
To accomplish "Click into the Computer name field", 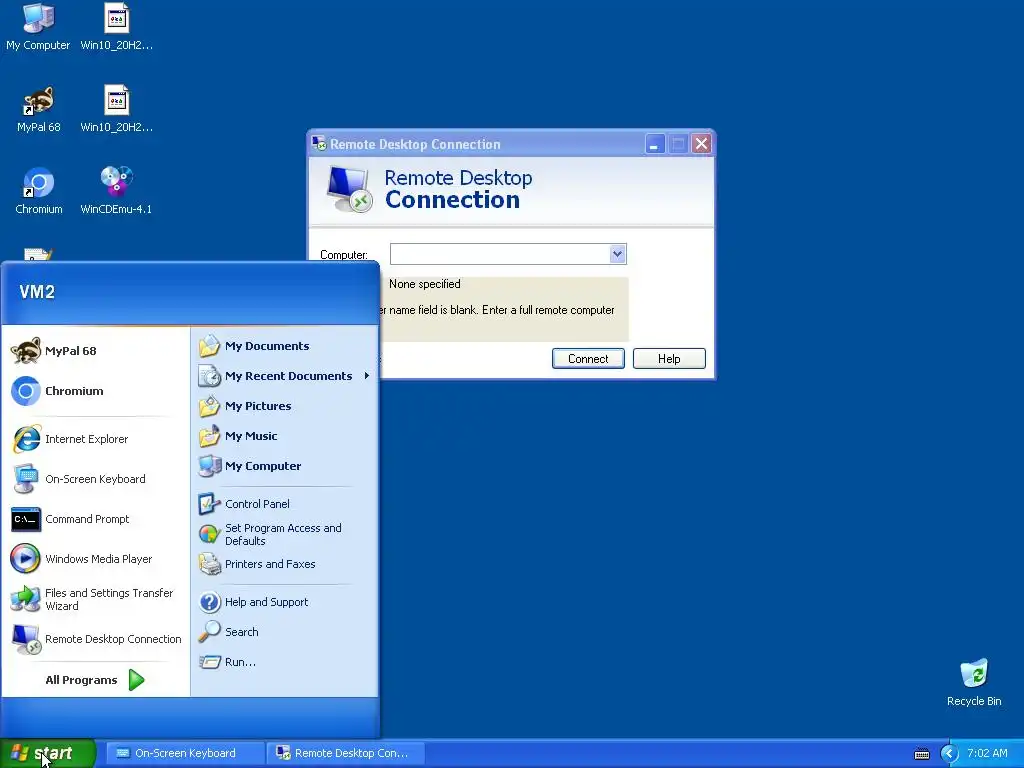I will [x=500, y=254].
